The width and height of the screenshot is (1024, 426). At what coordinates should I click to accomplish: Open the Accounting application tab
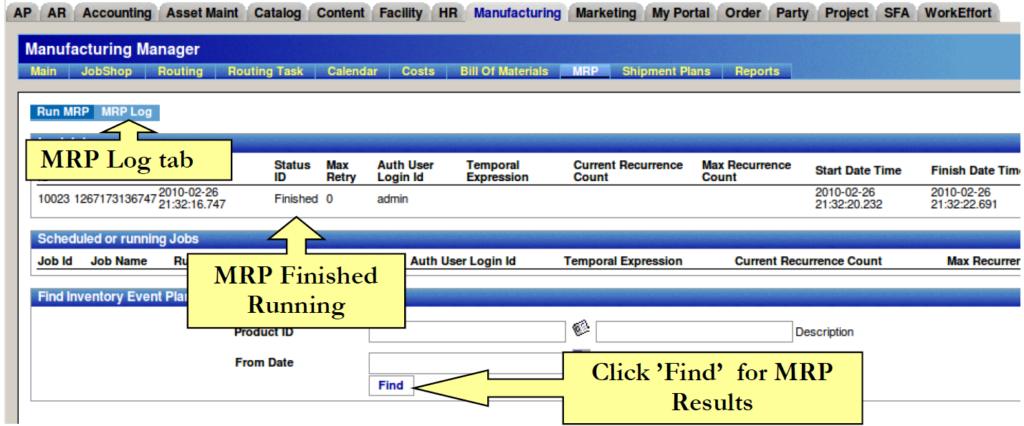click(x=118, y=13)
